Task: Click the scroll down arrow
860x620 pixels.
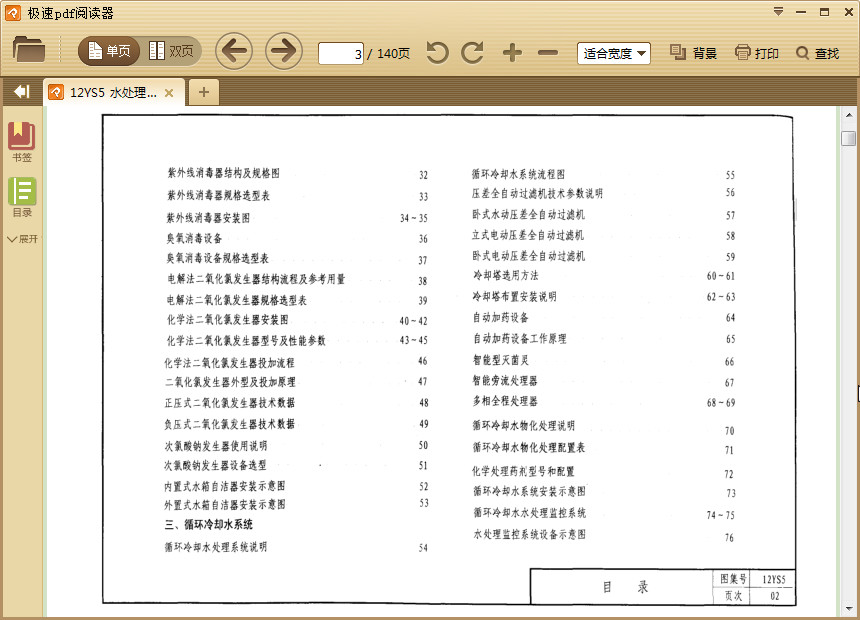Action: [x=849, y=608]
